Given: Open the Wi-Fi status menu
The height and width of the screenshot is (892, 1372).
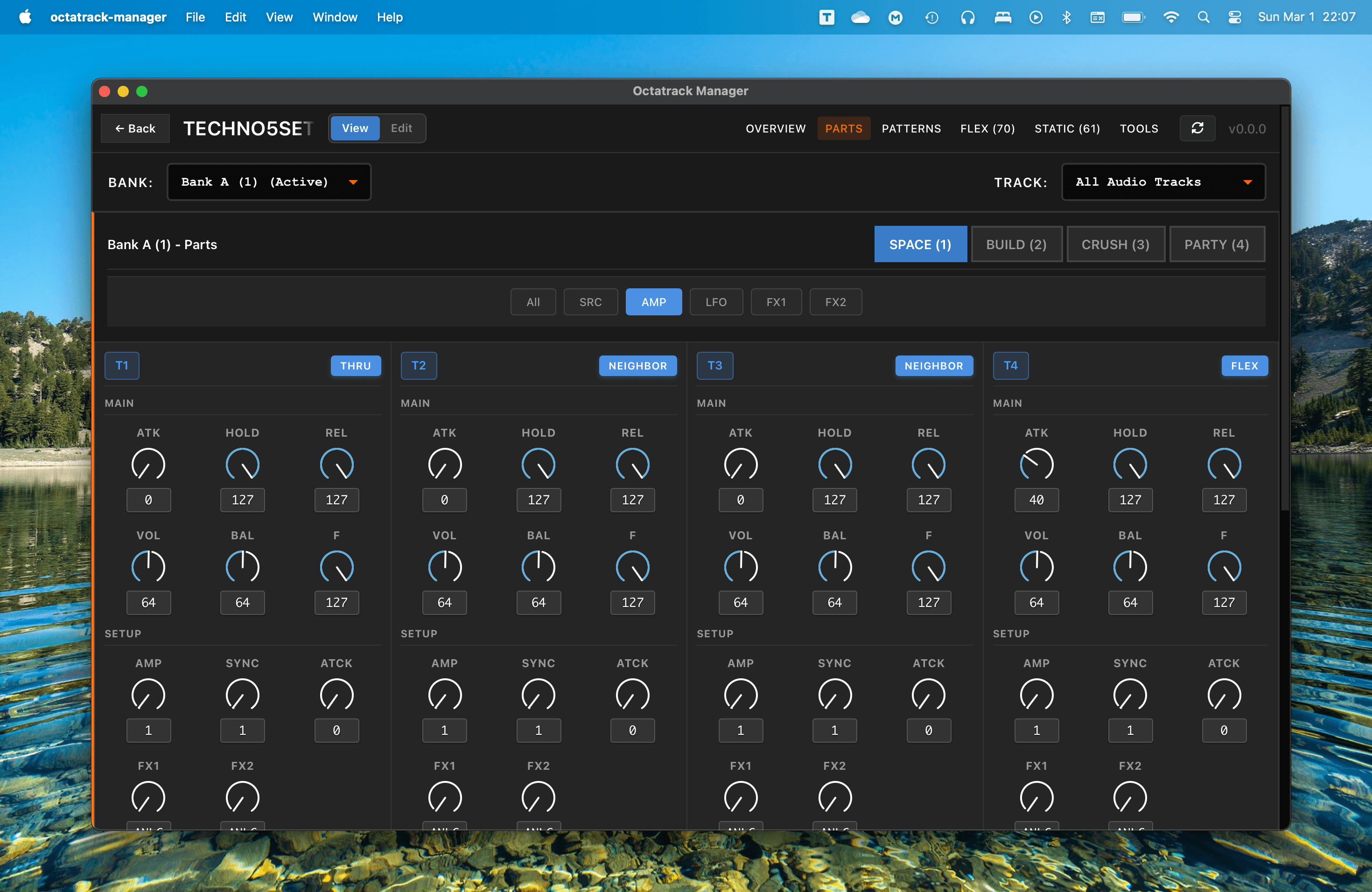Looking at the screenshot, I should (x=1171, y=17).
